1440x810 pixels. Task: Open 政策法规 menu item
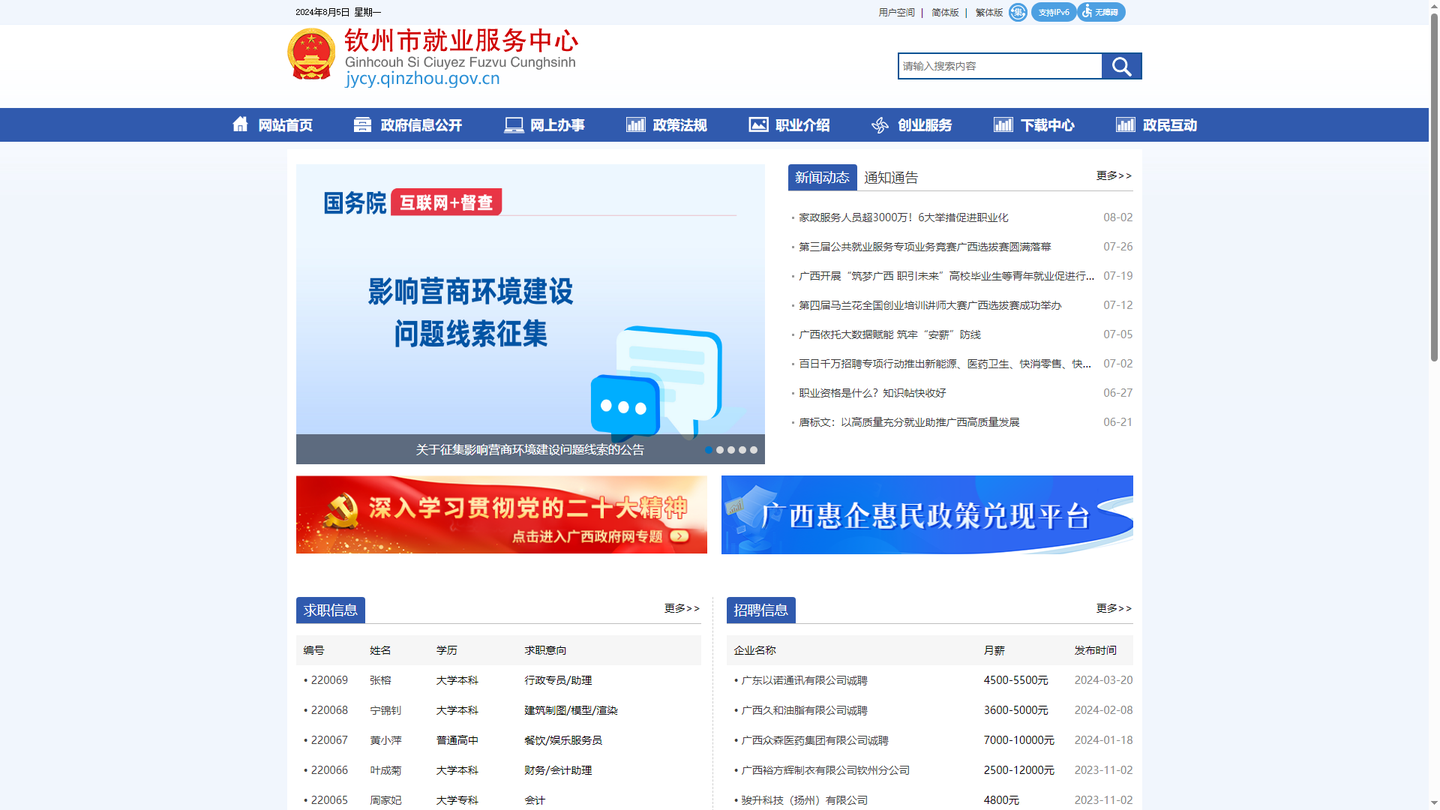(680, 125)
